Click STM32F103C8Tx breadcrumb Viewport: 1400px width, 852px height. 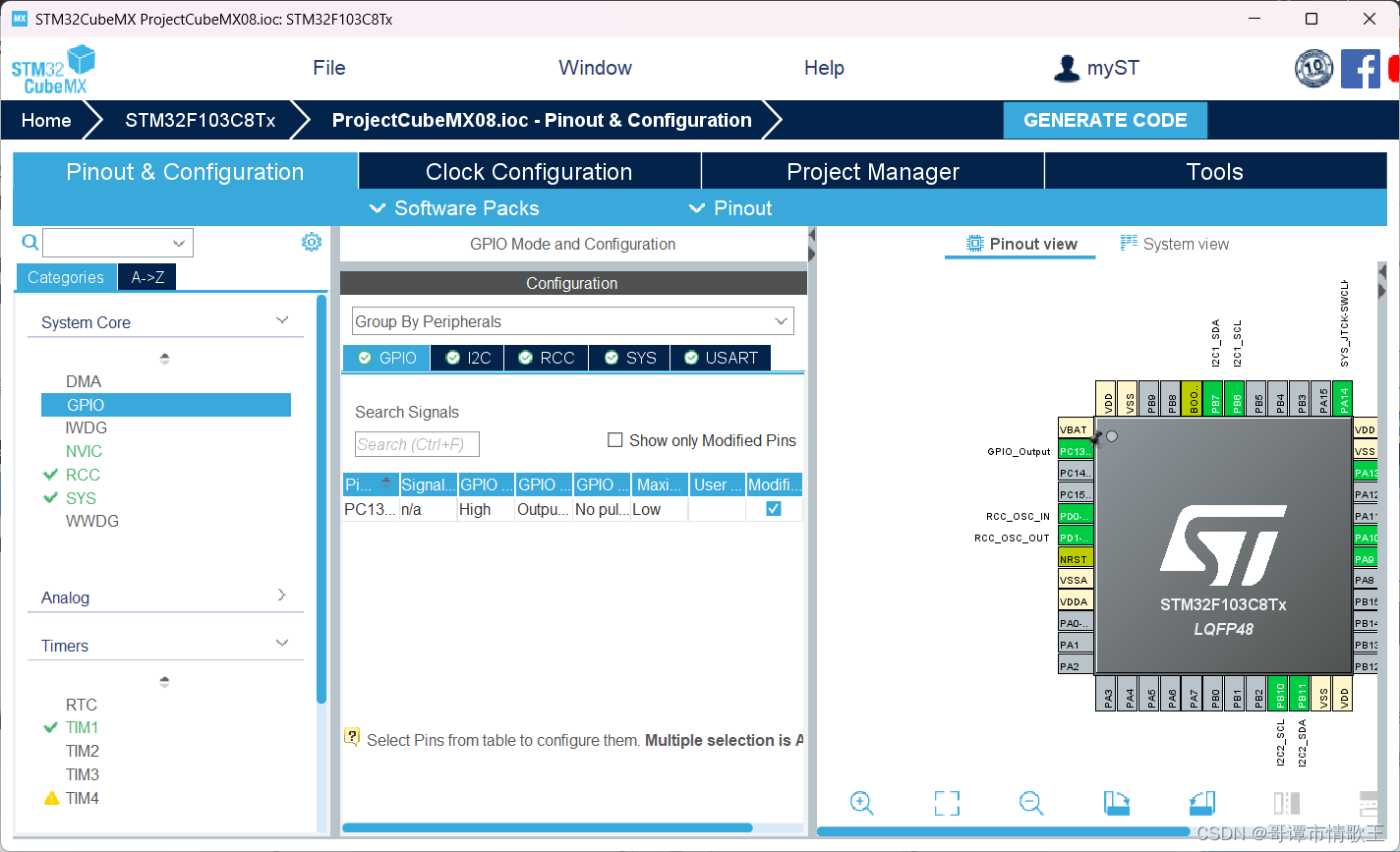(201, 120)
